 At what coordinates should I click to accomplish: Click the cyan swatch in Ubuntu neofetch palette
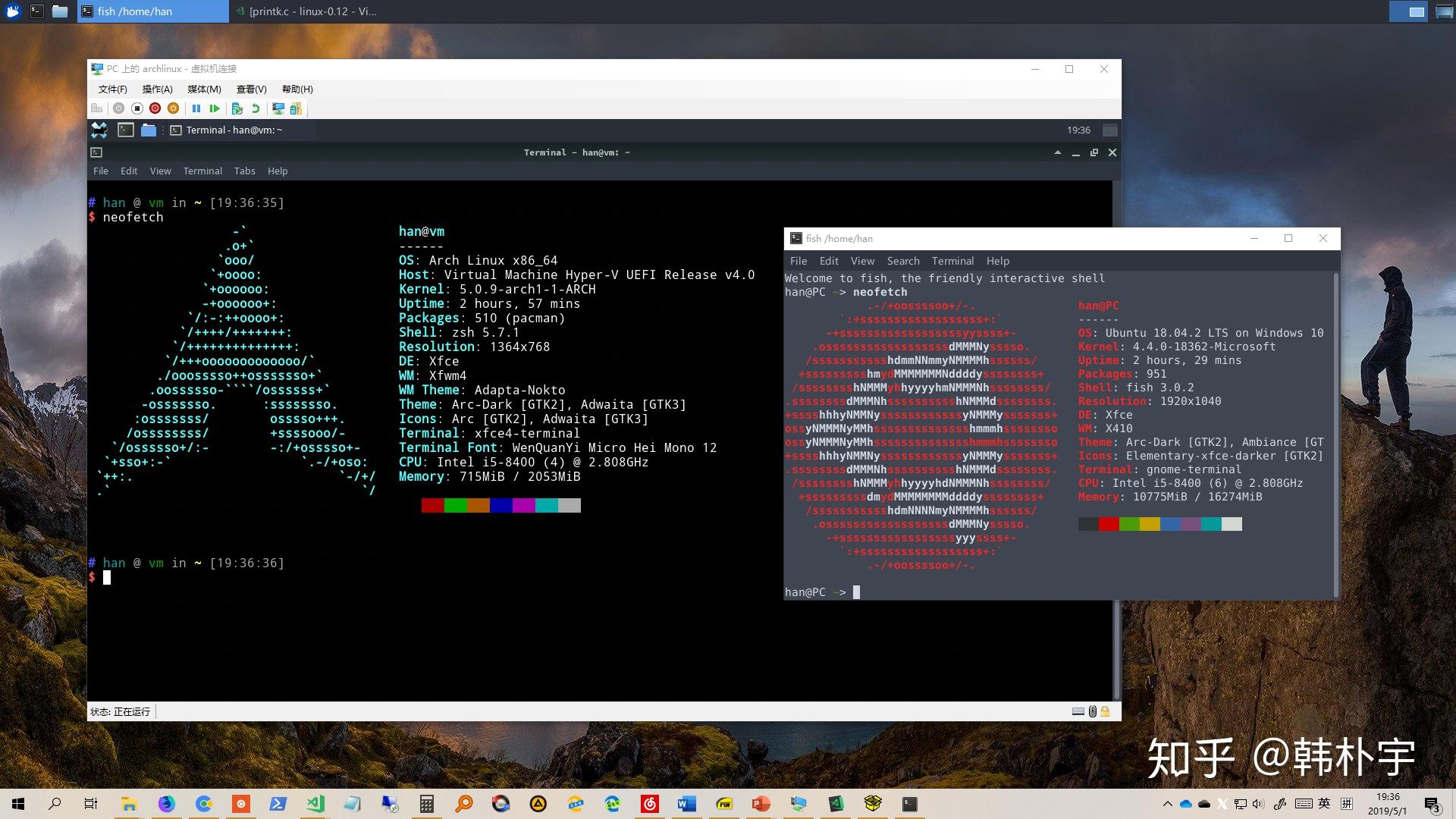[1211, 524]
